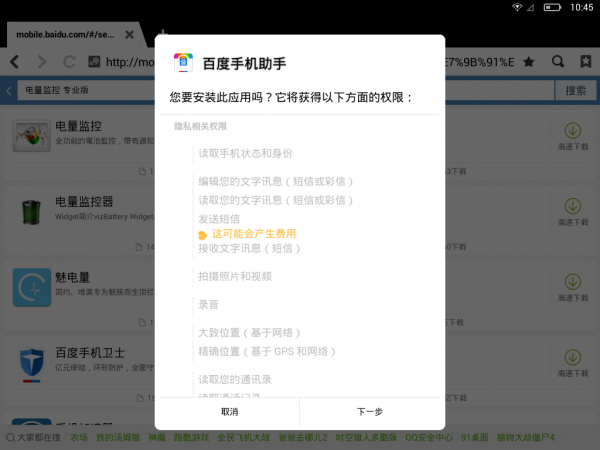Viewport: 600px width, 450px height.
Task: Tap the 这可能会产生费用 warning text
Action: (x=254, y=234)
